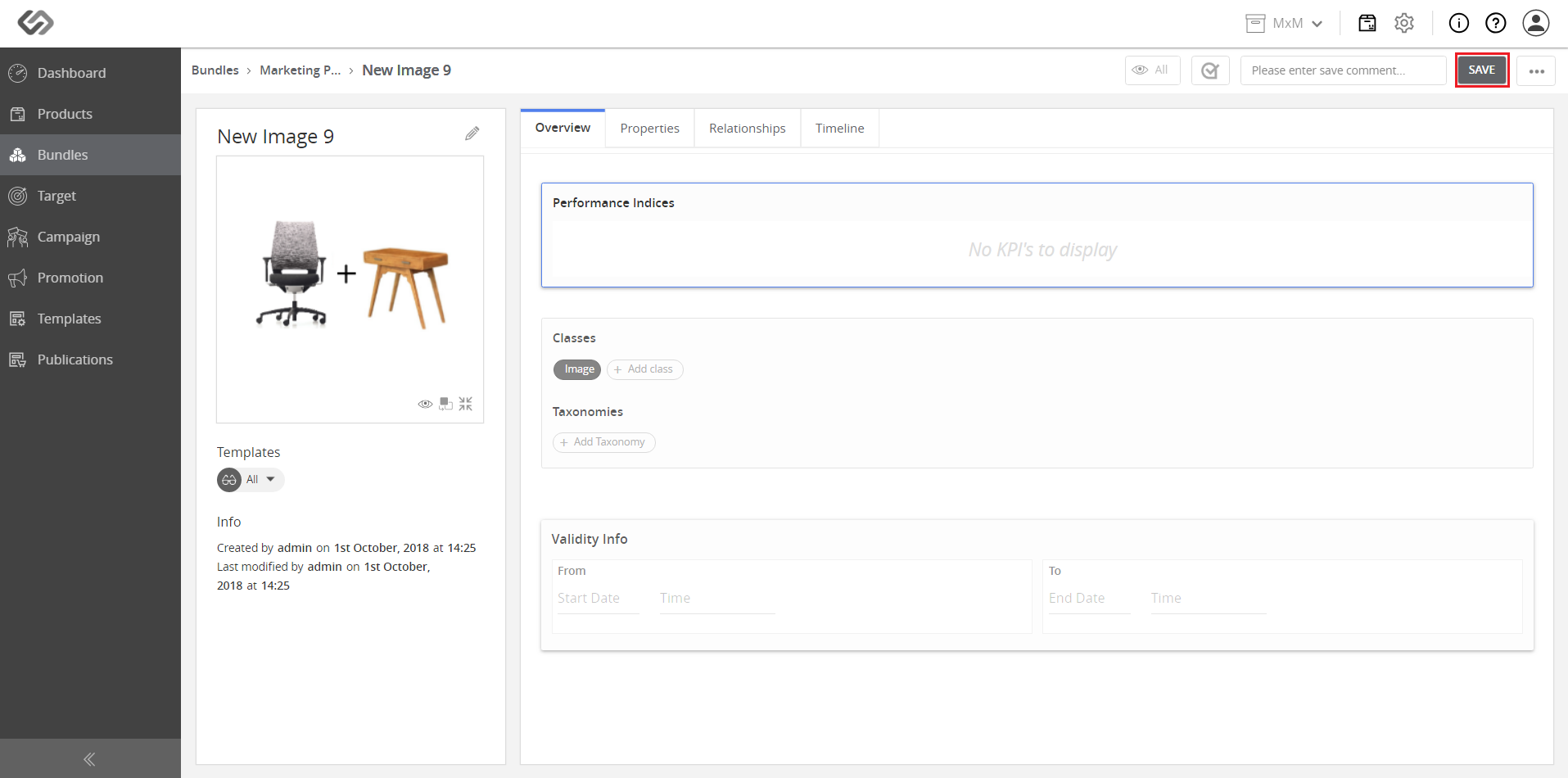Open the Relationships tab
This screenshot has width=1568, height=778.
pyautogui.click(x=748, y=129)
